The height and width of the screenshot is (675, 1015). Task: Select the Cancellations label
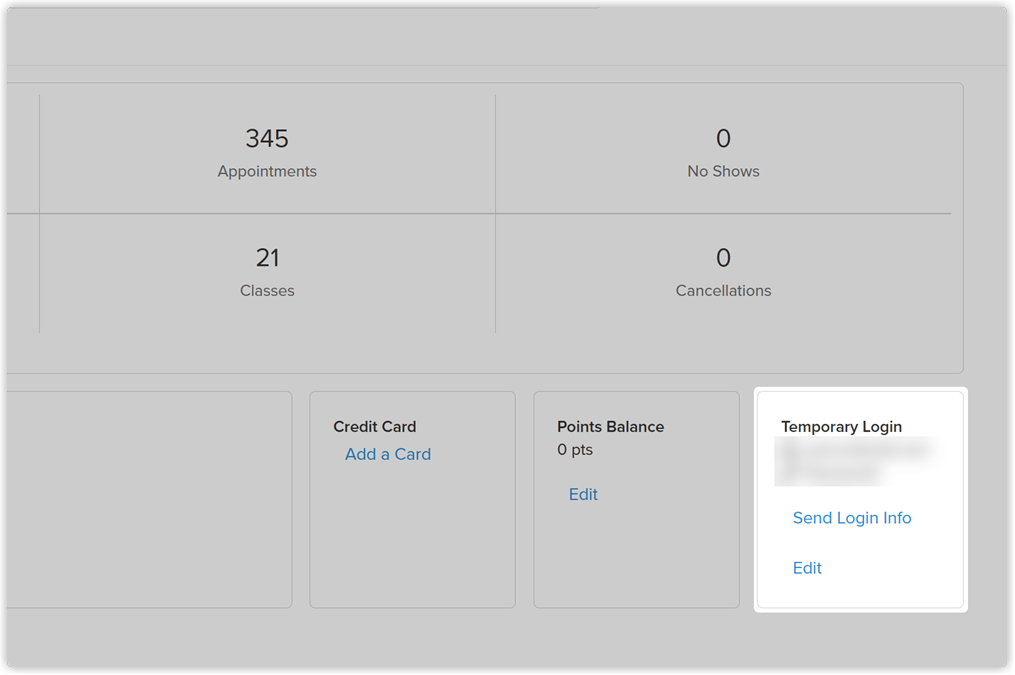723,291
